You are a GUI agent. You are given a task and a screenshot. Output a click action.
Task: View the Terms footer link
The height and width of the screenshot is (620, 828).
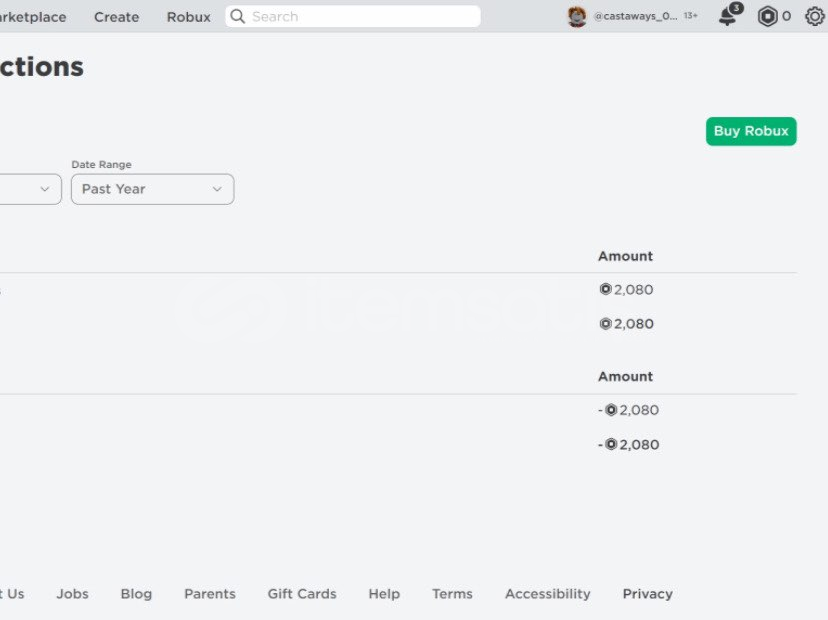[452, 594]
